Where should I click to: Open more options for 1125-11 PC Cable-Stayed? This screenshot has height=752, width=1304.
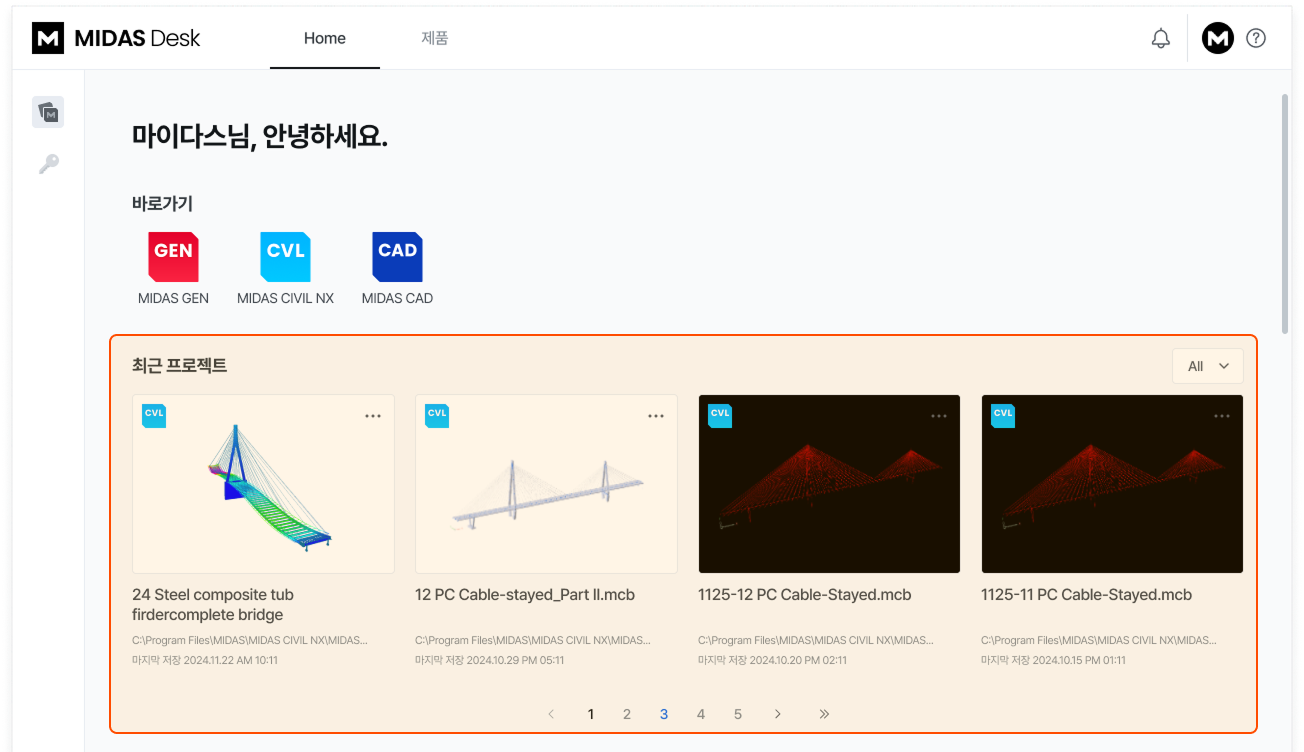pyautogui.click(x=1222, y=416)
